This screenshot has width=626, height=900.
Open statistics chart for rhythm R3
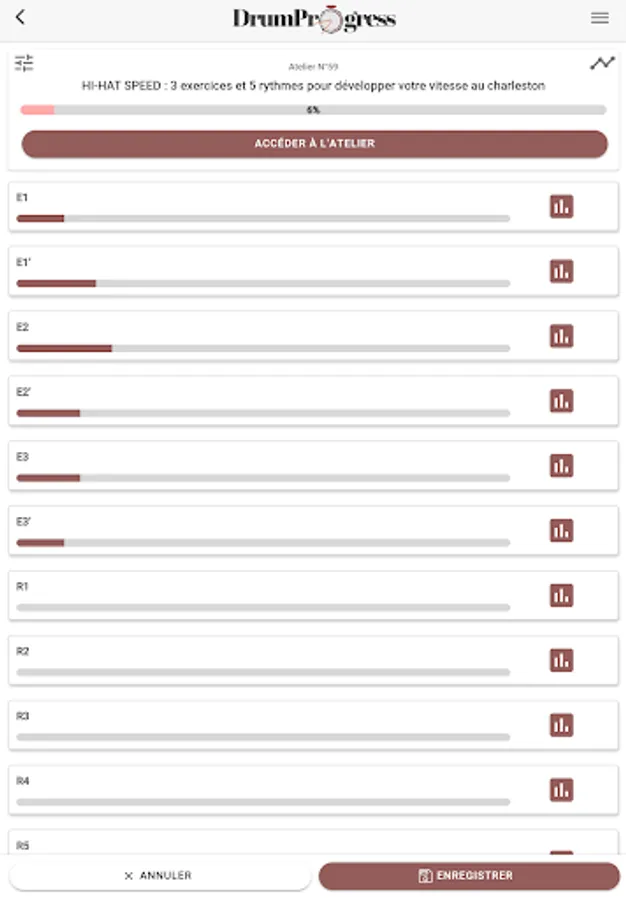561,726
